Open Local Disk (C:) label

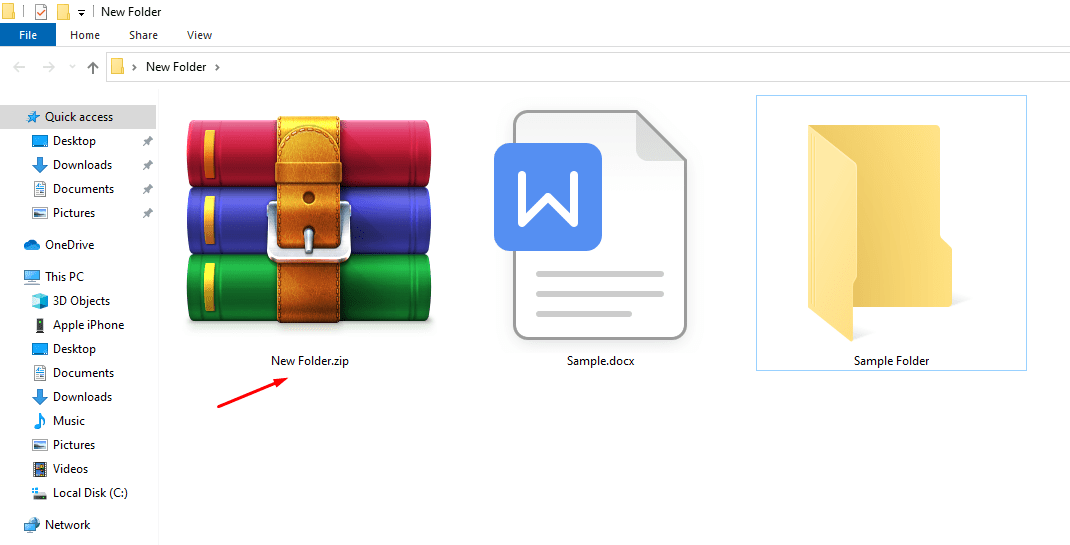tap(90, 493)
